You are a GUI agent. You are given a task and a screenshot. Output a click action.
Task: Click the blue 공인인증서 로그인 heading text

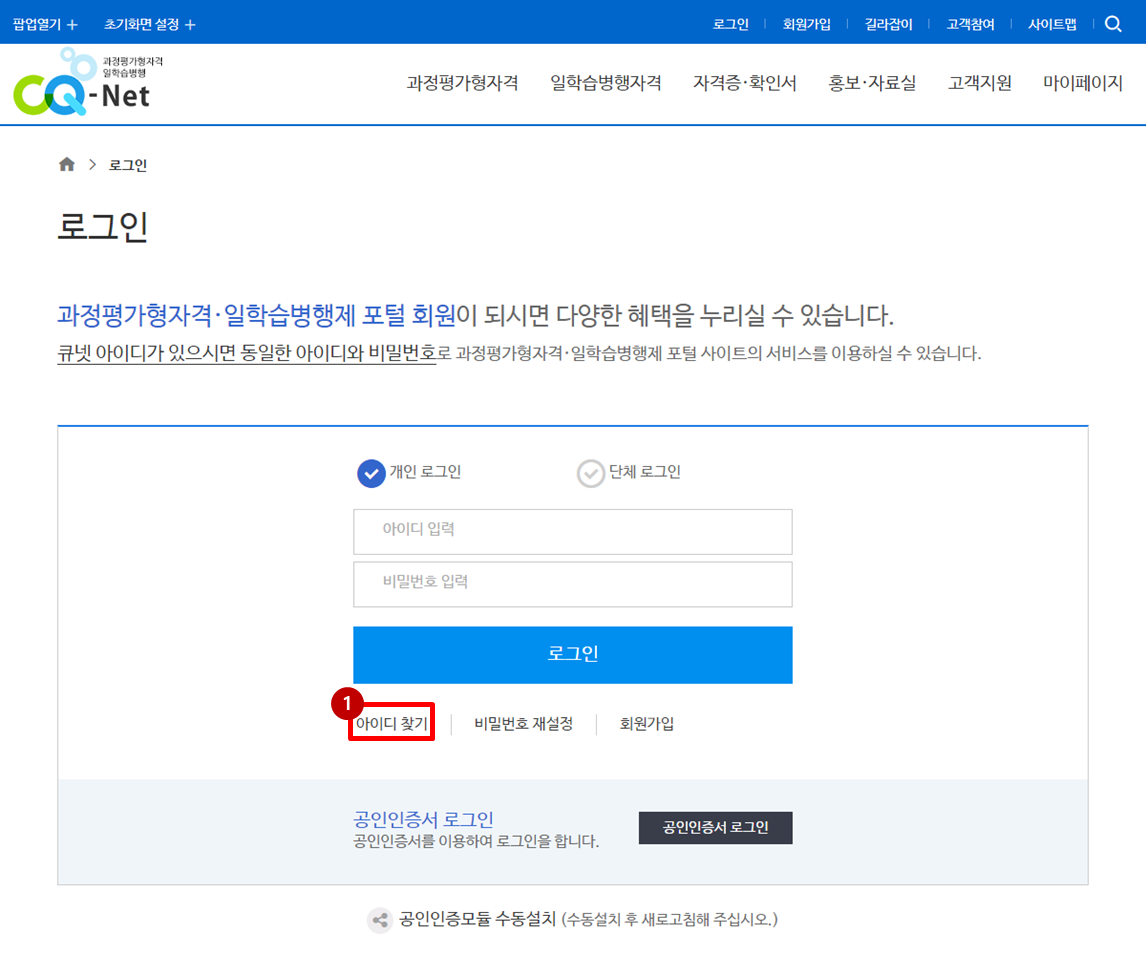423,818
